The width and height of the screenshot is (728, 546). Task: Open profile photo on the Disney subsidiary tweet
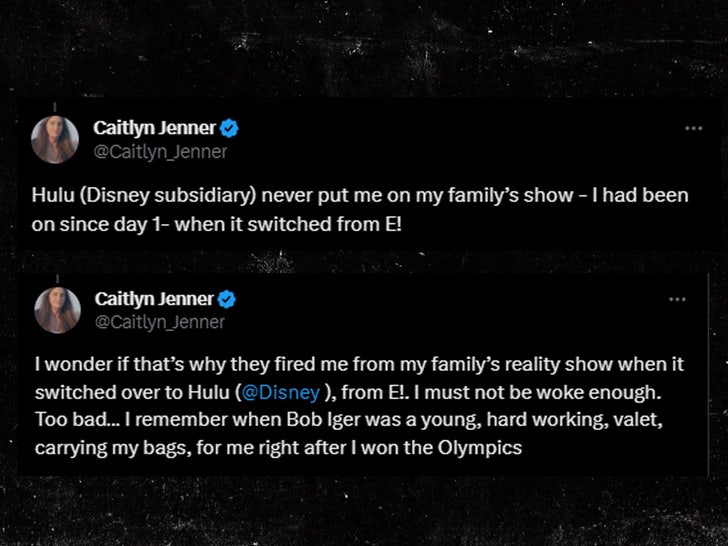click(x=54, y=140)
